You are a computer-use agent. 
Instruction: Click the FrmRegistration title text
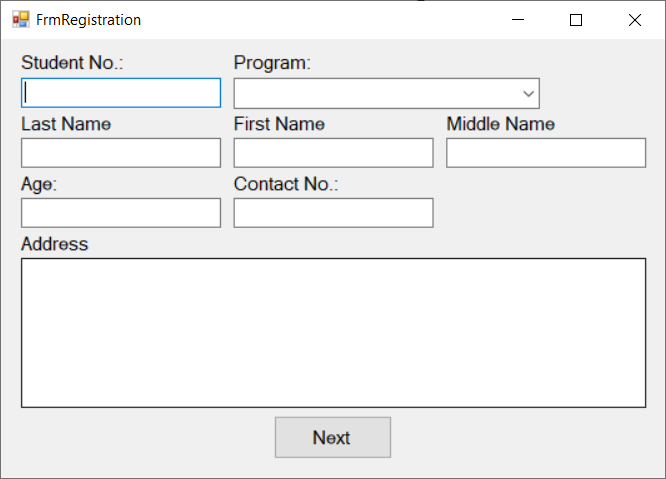tap(88, 20)
